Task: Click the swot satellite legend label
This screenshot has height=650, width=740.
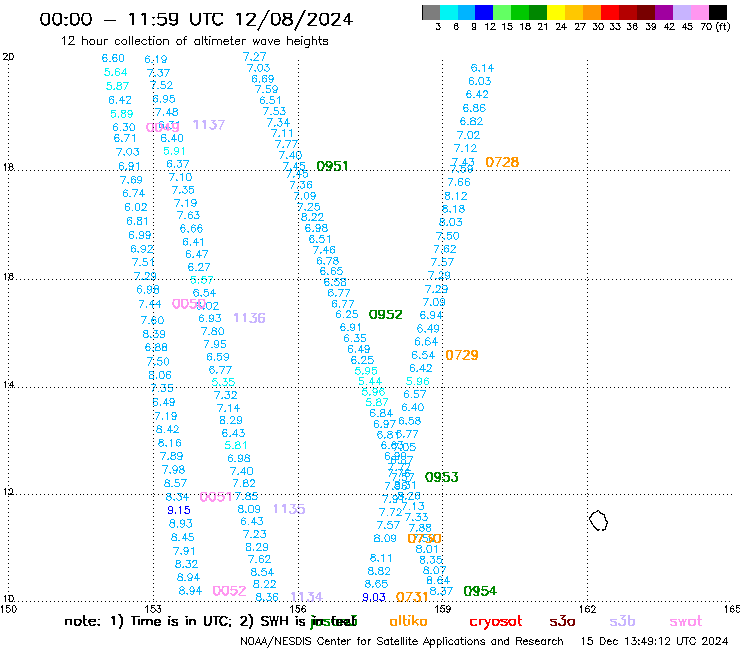Action: coord(686,622)
